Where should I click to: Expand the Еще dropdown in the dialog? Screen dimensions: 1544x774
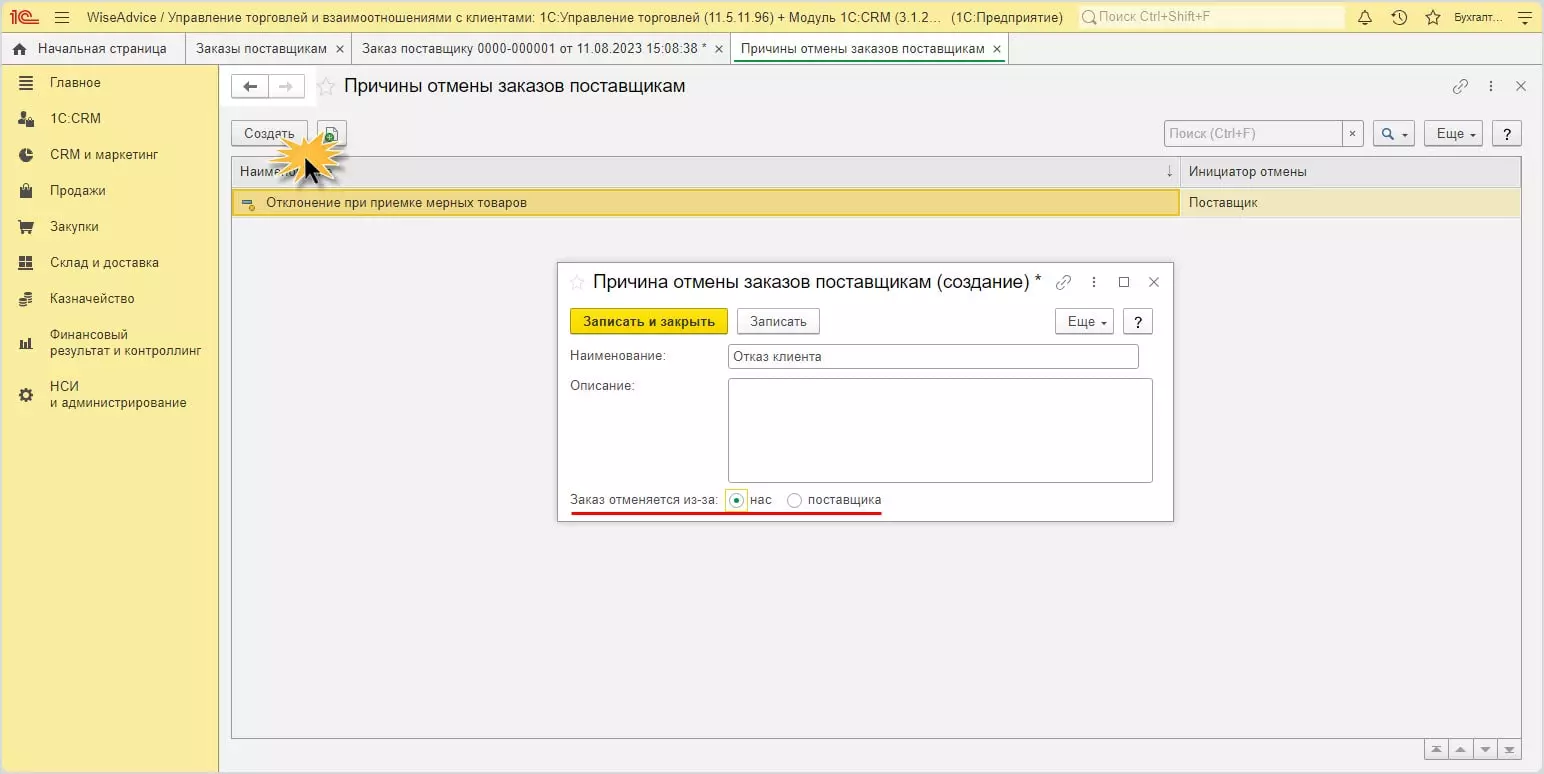1084,321
